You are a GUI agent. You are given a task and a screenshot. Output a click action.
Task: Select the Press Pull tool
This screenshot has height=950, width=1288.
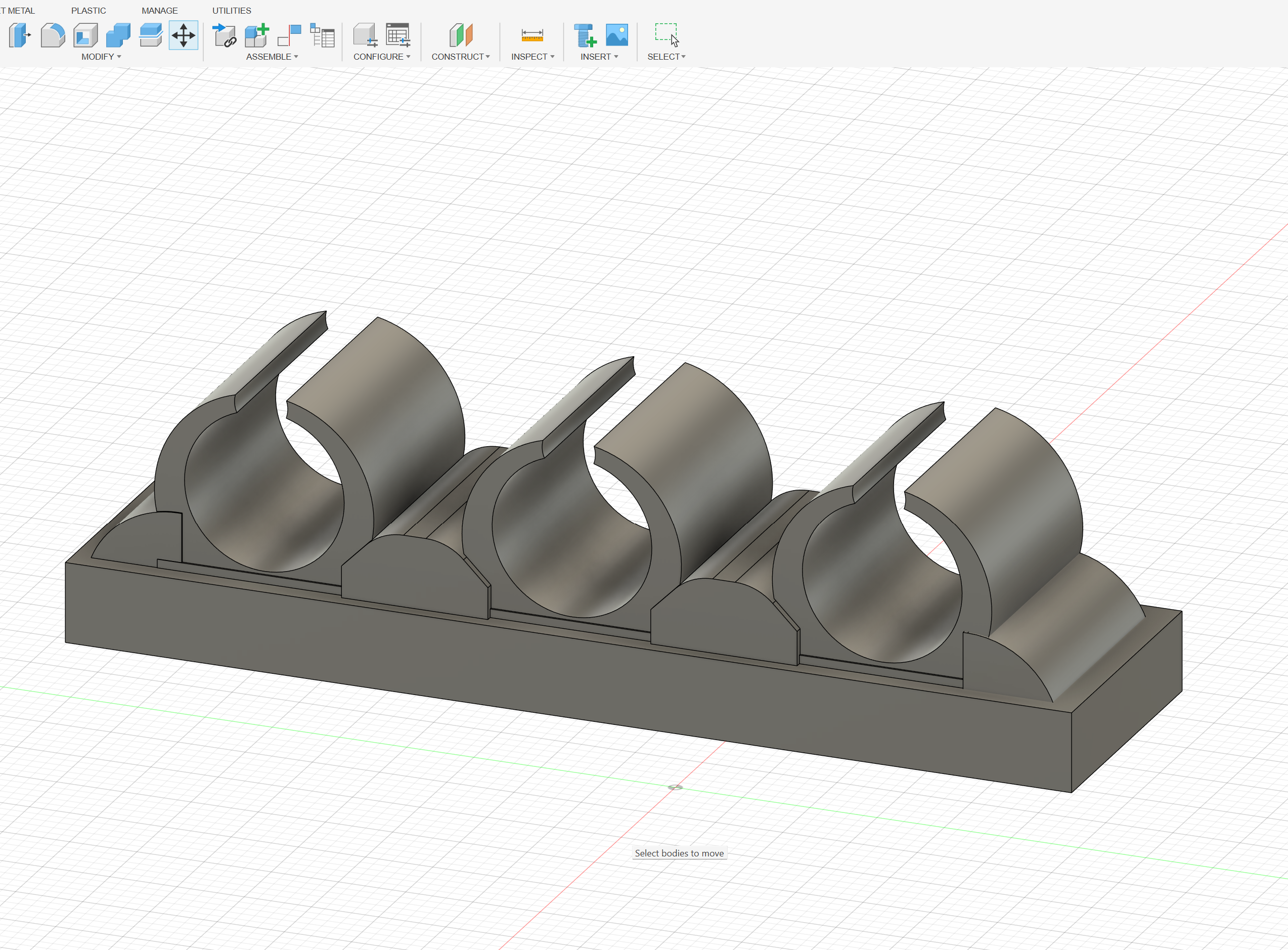(x=20, y=35)
